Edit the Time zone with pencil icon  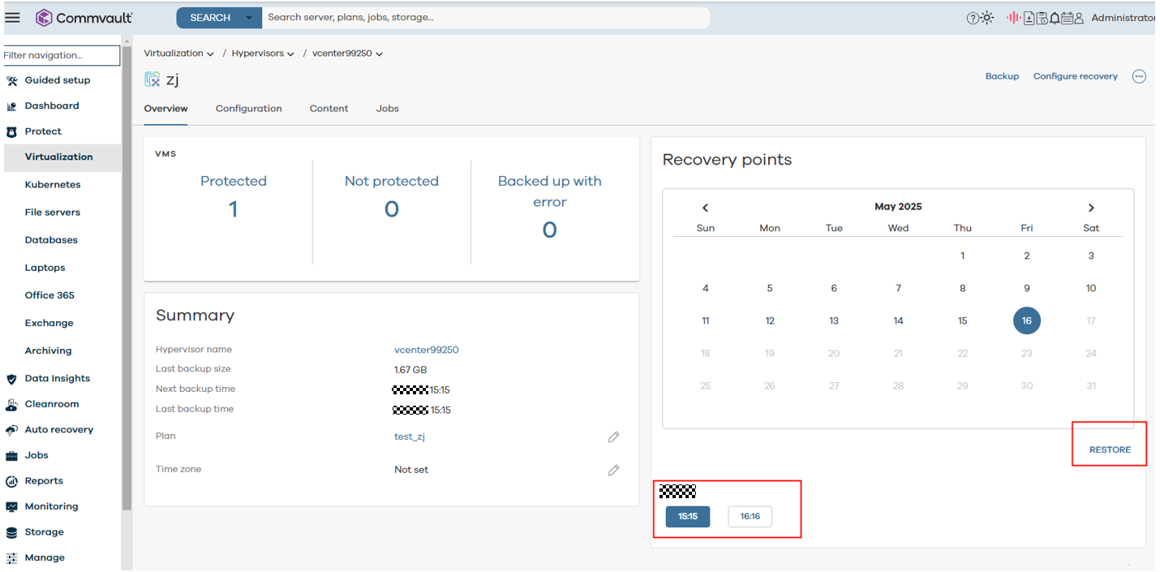point(613,470)
